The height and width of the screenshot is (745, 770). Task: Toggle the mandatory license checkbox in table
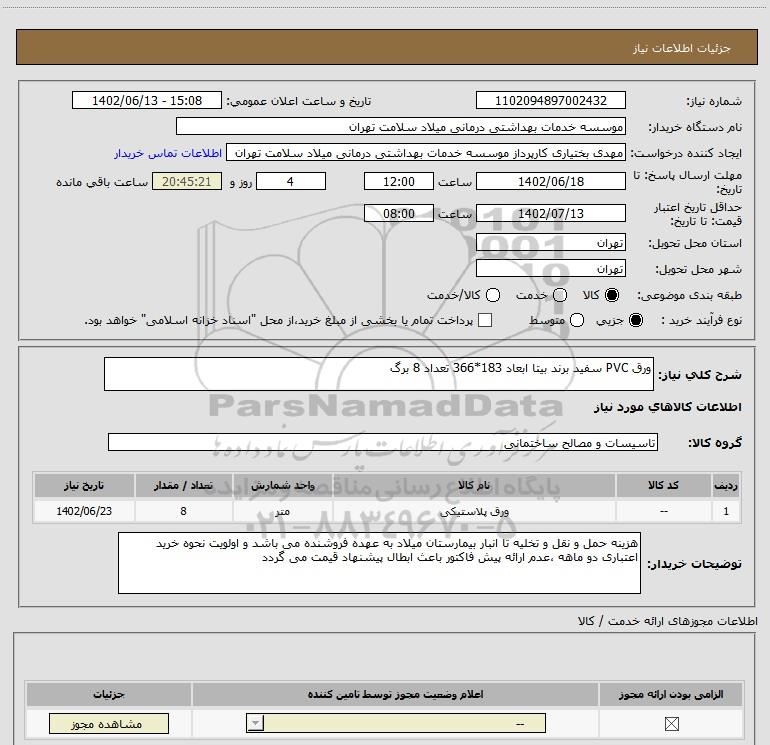tap(671, 723)
